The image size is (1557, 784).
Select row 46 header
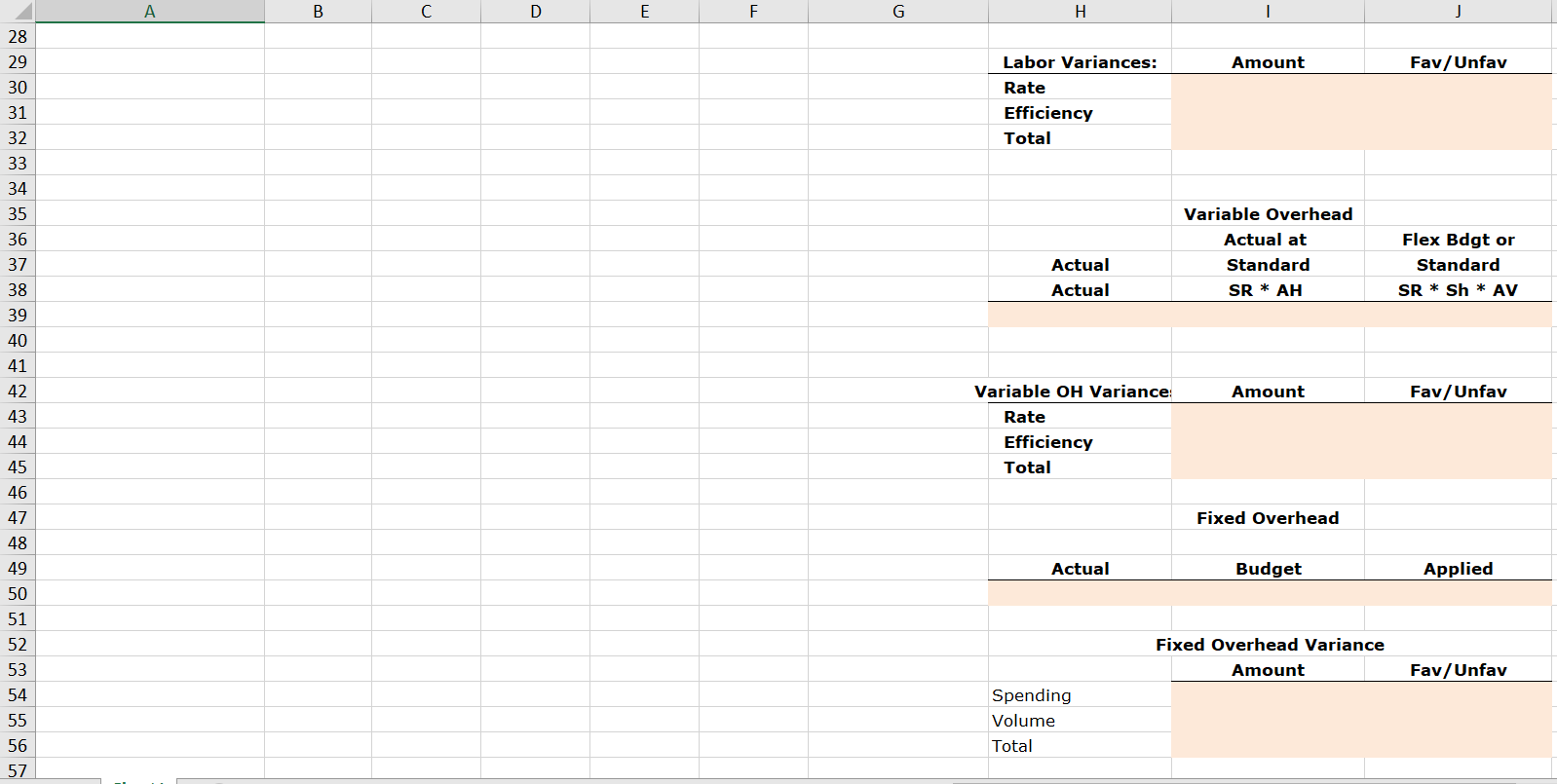18,493
